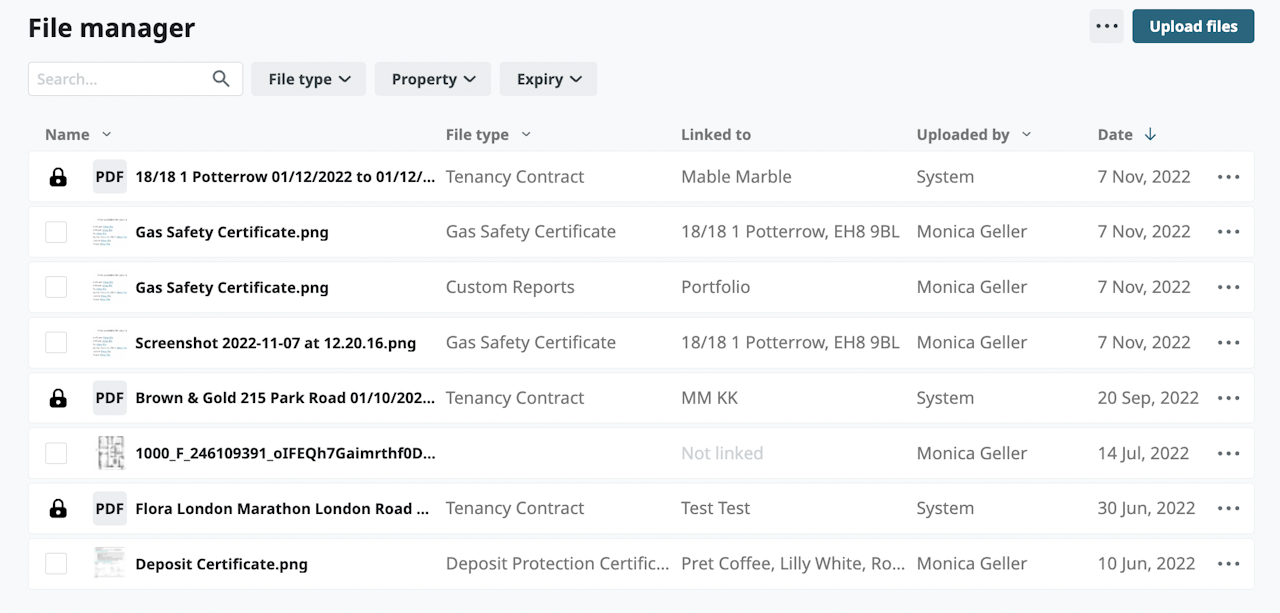Image resolution: width=1280 pixels, height=613 pixels.
Task: Open row options for Deposit Certificate.png
Action: (x=1228, y=564)
